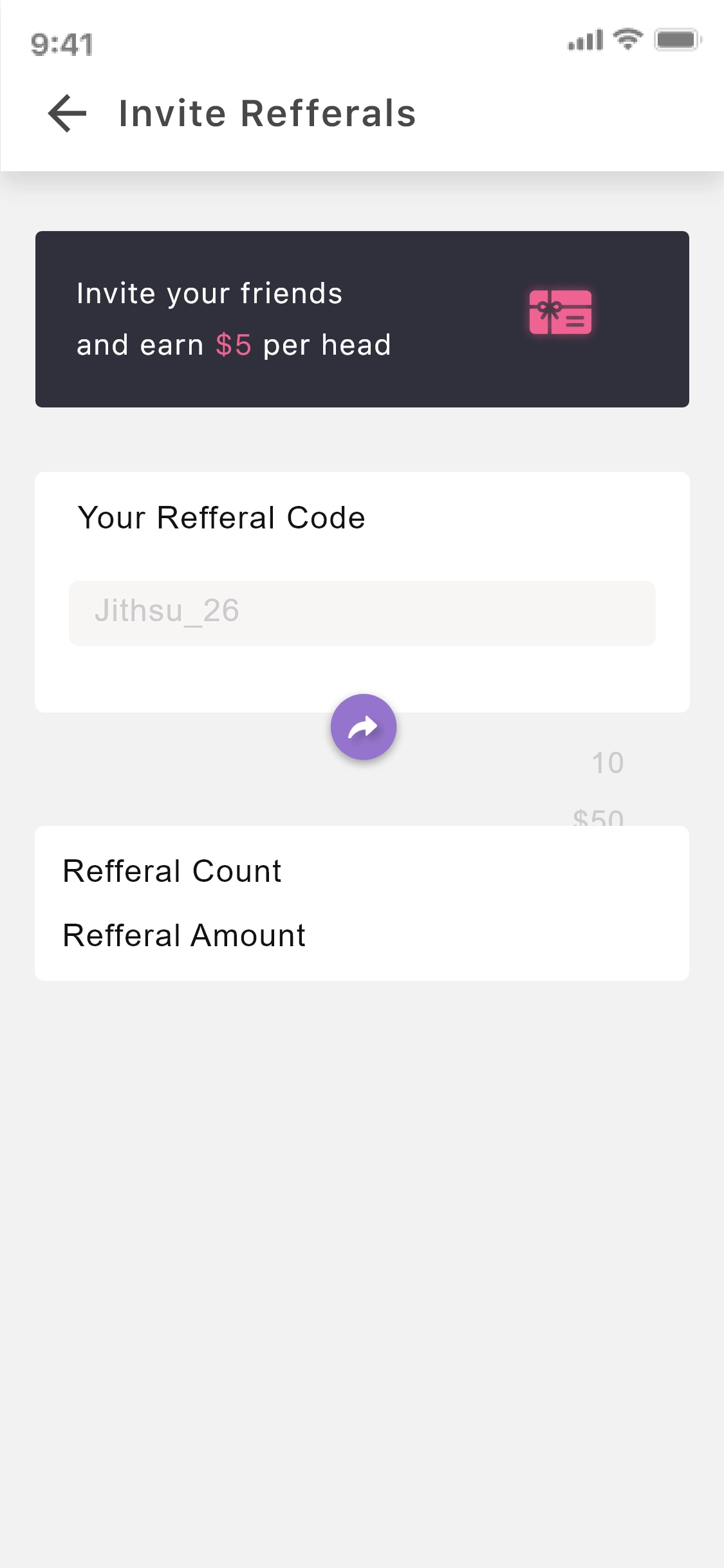Click the 9:41 clock in status bar

click(x=62, y=44)
